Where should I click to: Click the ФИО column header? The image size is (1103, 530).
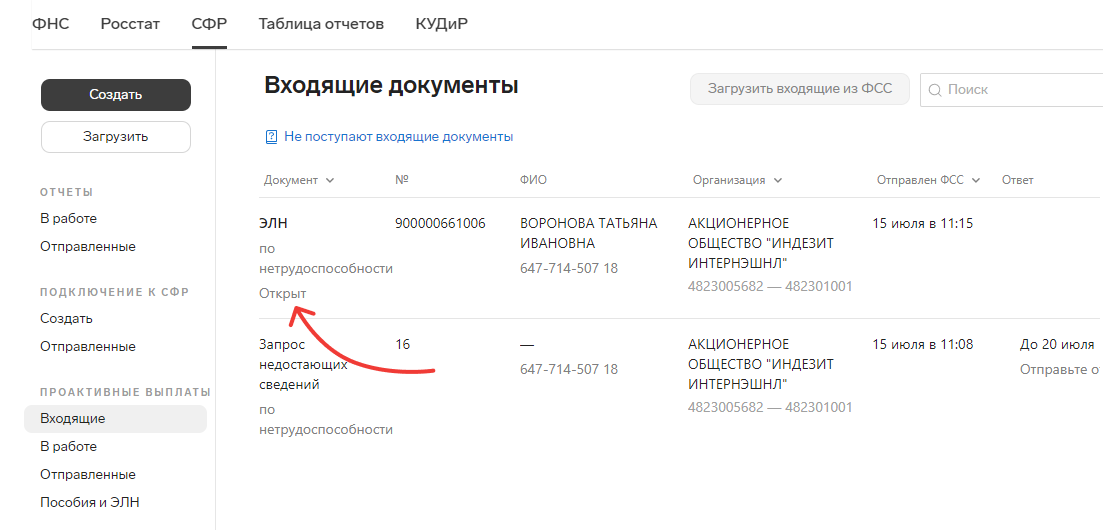pos(533,180)
